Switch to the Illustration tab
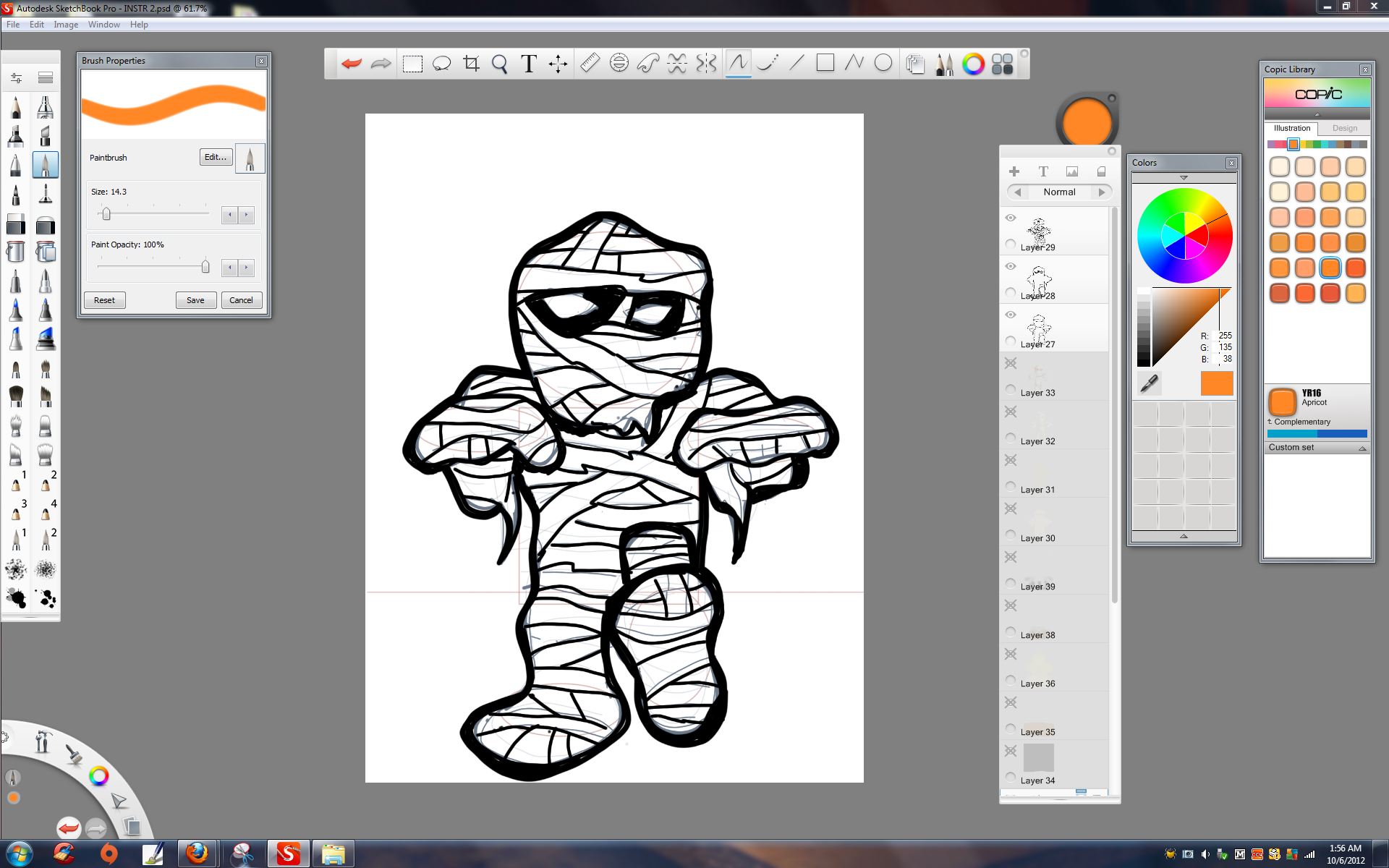This screenshot has height=868, width=1389. click(x=1292, y=128)
